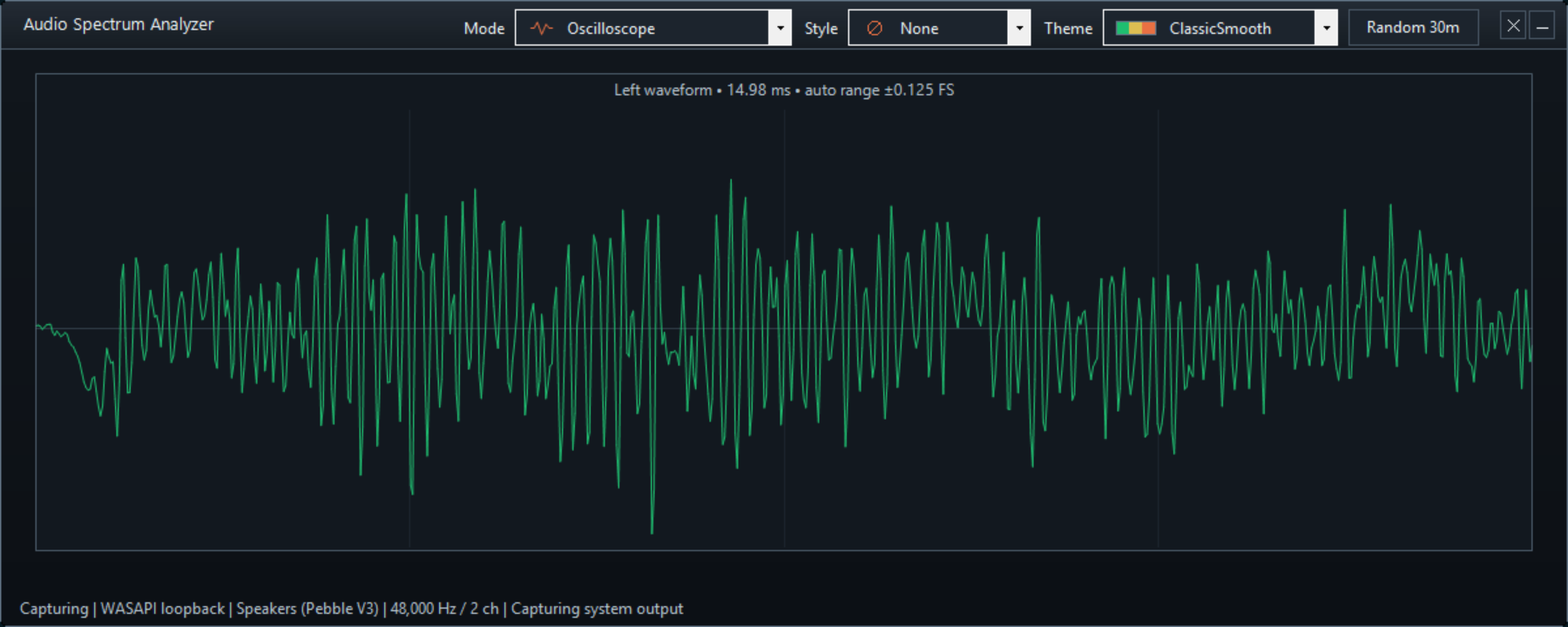Click the Mode label

(x=484, y=28)
